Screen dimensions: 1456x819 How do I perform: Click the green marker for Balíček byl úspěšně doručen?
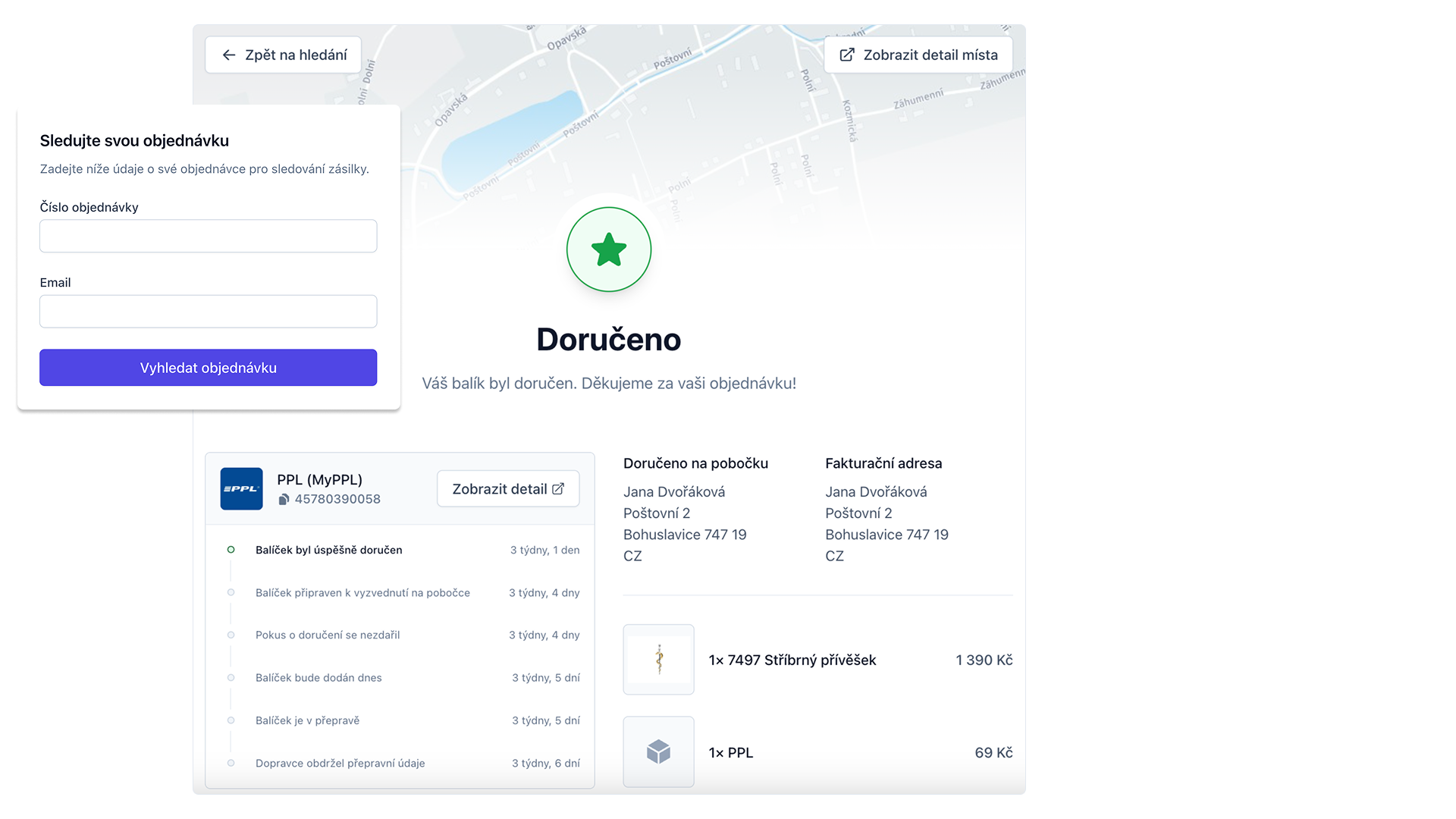pos(231,550)
